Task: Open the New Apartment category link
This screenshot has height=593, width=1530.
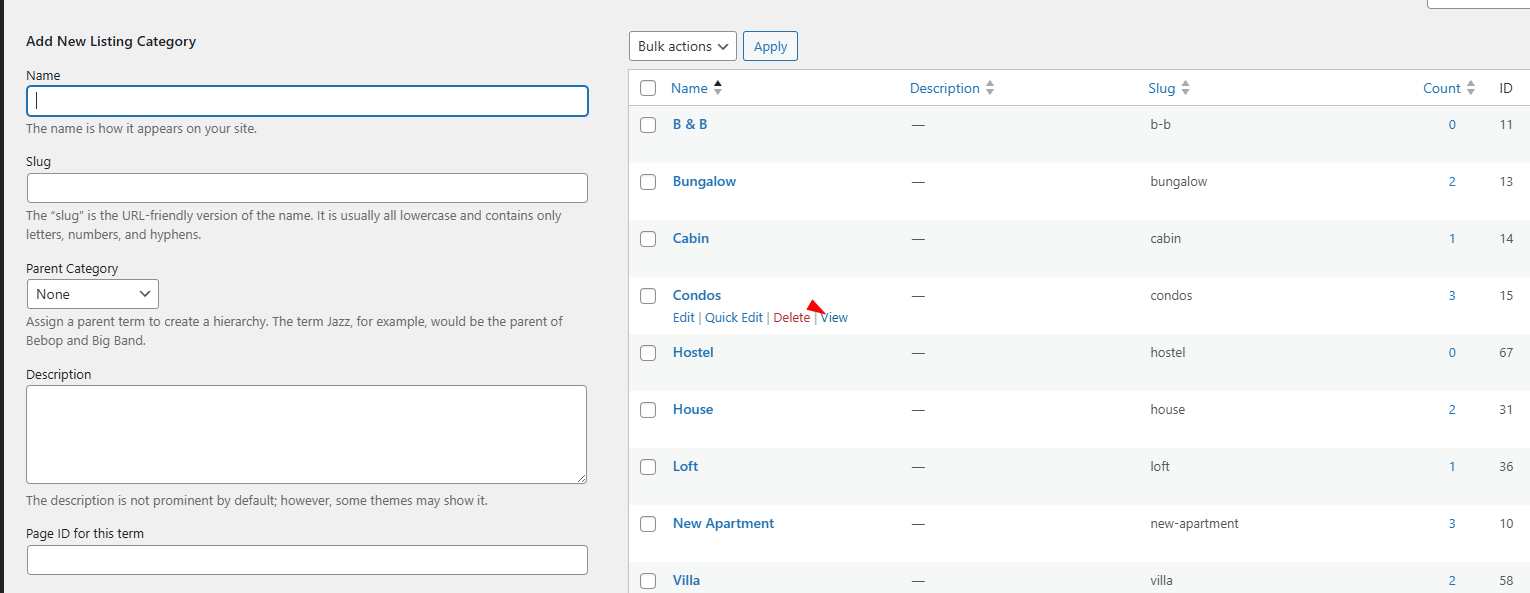Action: [723, 524]
